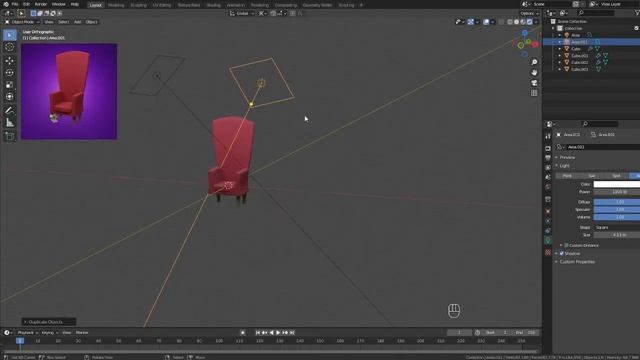The width and height of the screenshot is (640, 360).
Task: Select the Sun light type button
Action: pos(592,176)
